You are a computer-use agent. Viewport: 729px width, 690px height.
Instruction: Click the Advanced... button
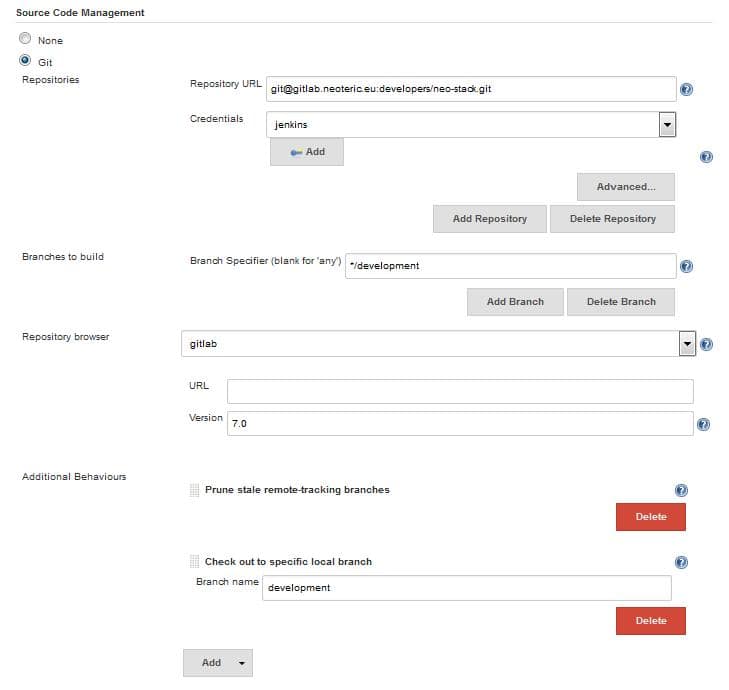click(x=625, y=187)
